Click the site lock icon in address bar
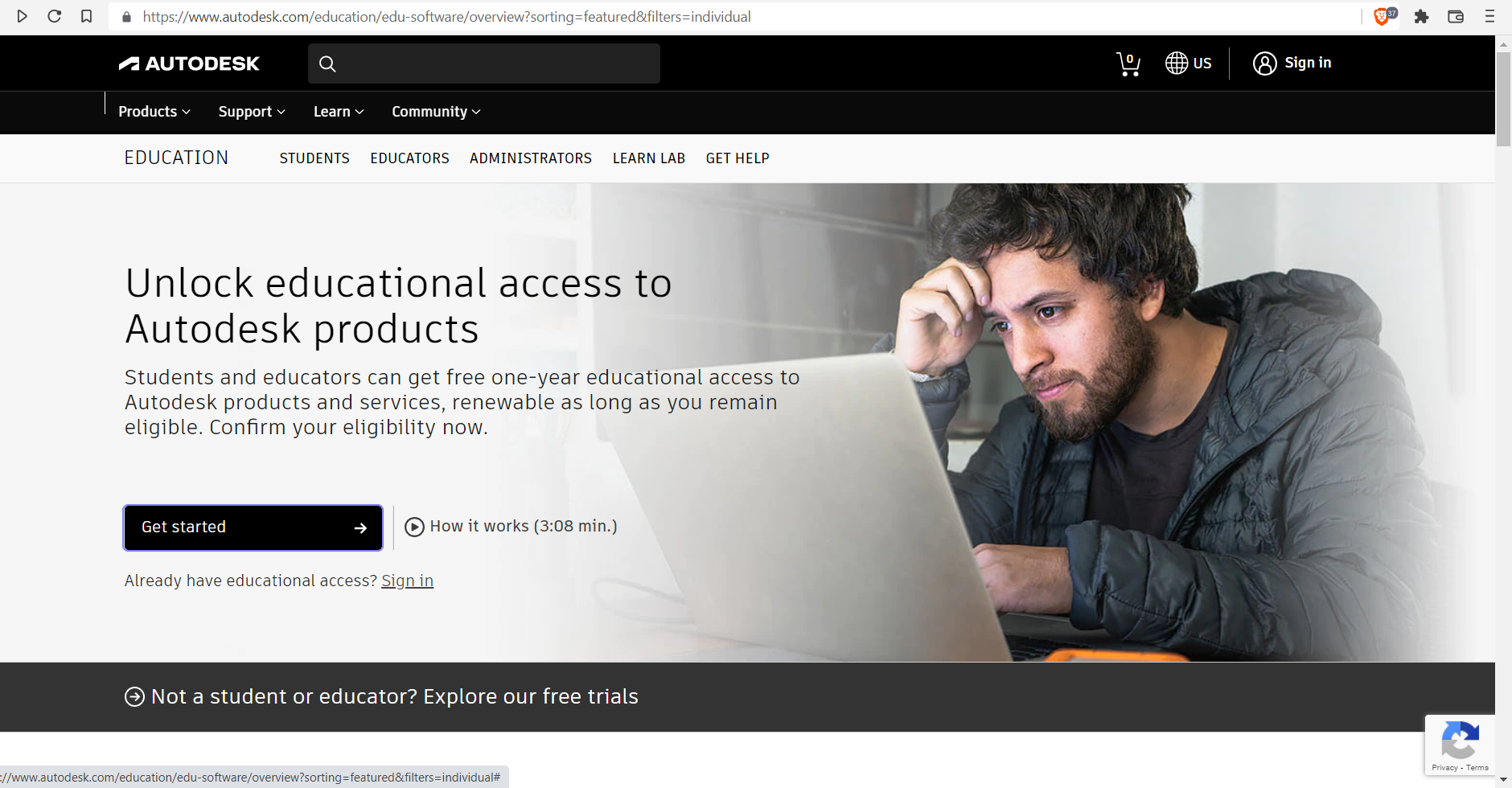 point(126,17)
